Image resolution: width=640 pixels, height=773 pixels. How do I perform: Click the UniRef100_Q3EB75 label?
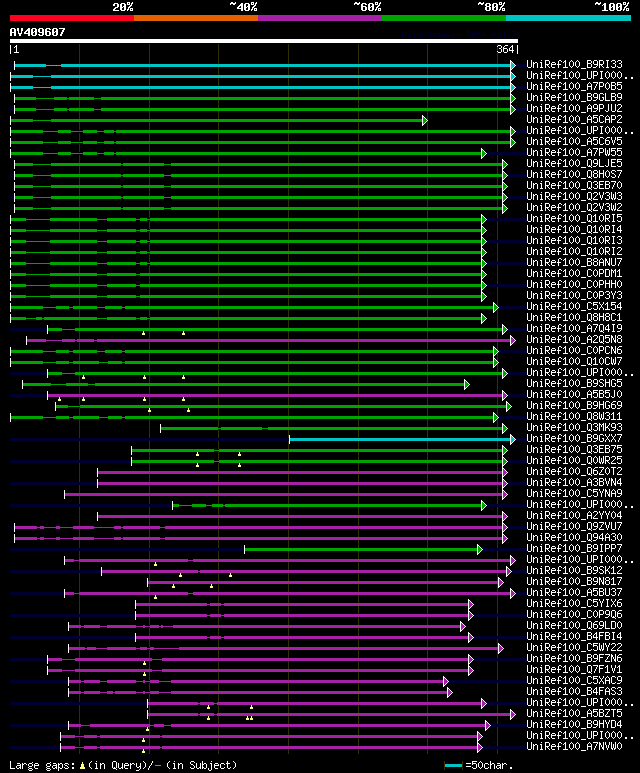tap(574, 450)
